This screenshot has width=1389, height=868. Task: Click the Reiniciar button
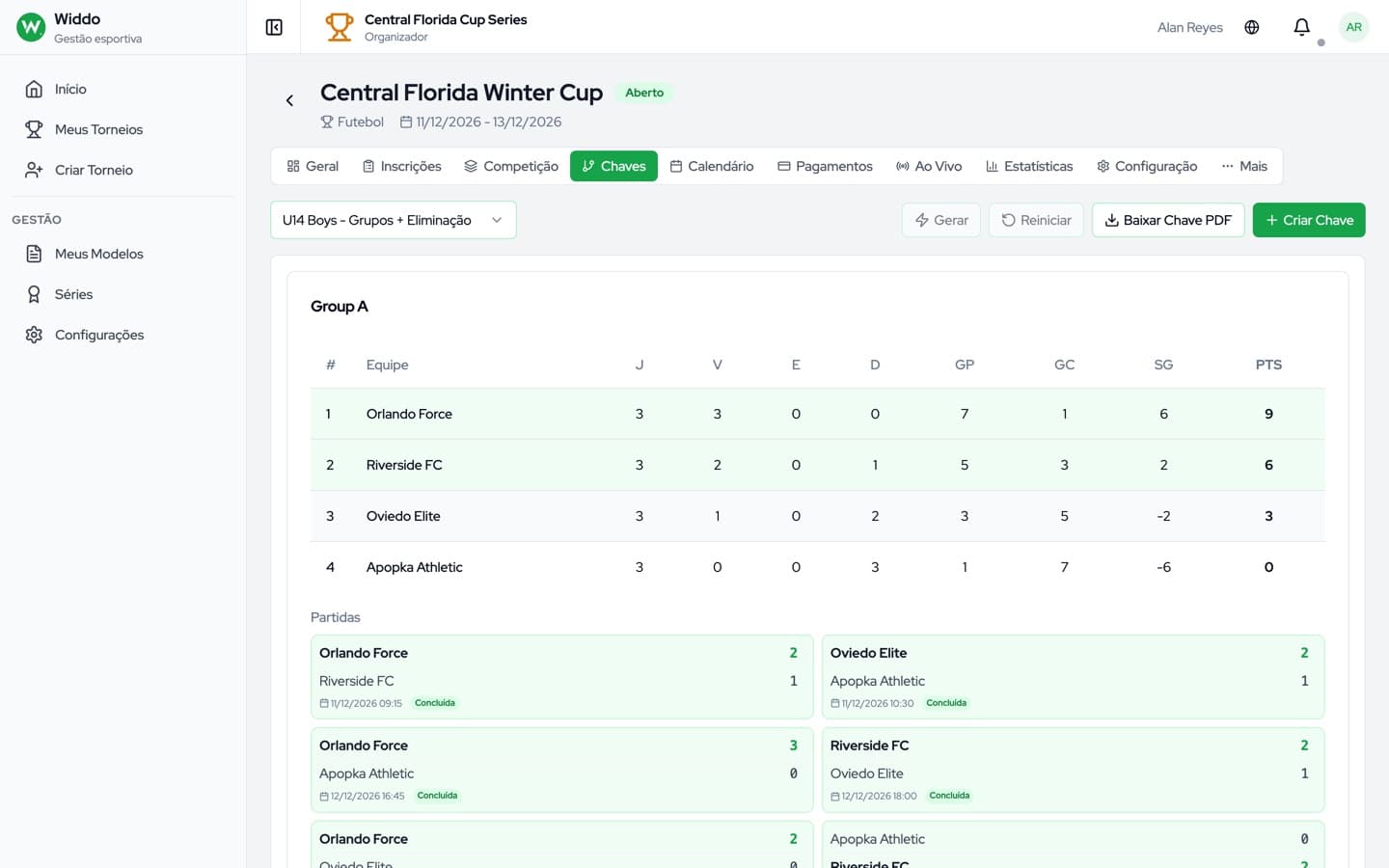[x=1036, y=220]
